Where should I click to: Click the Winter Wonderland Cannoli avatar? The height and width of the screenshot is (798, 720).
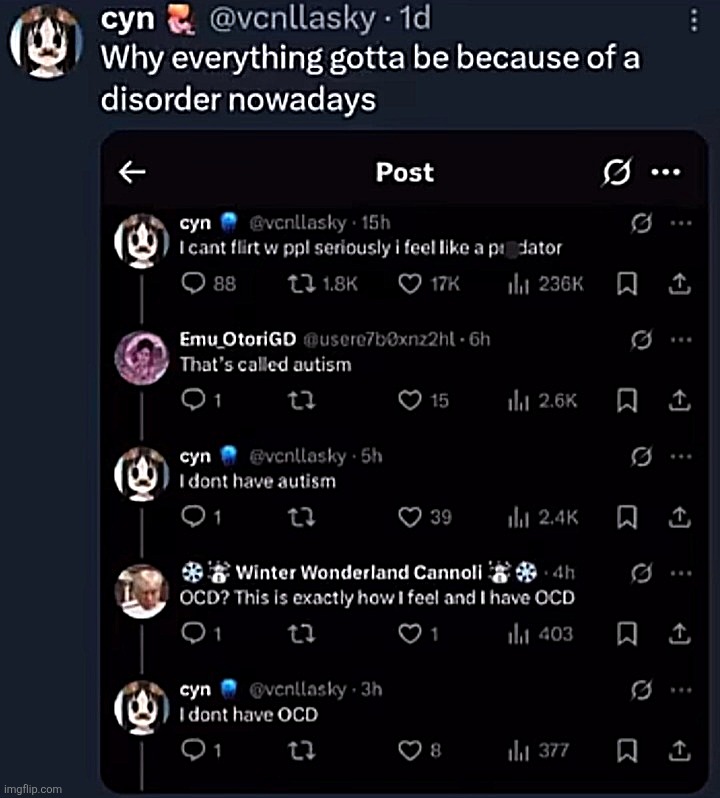point(141,590)
